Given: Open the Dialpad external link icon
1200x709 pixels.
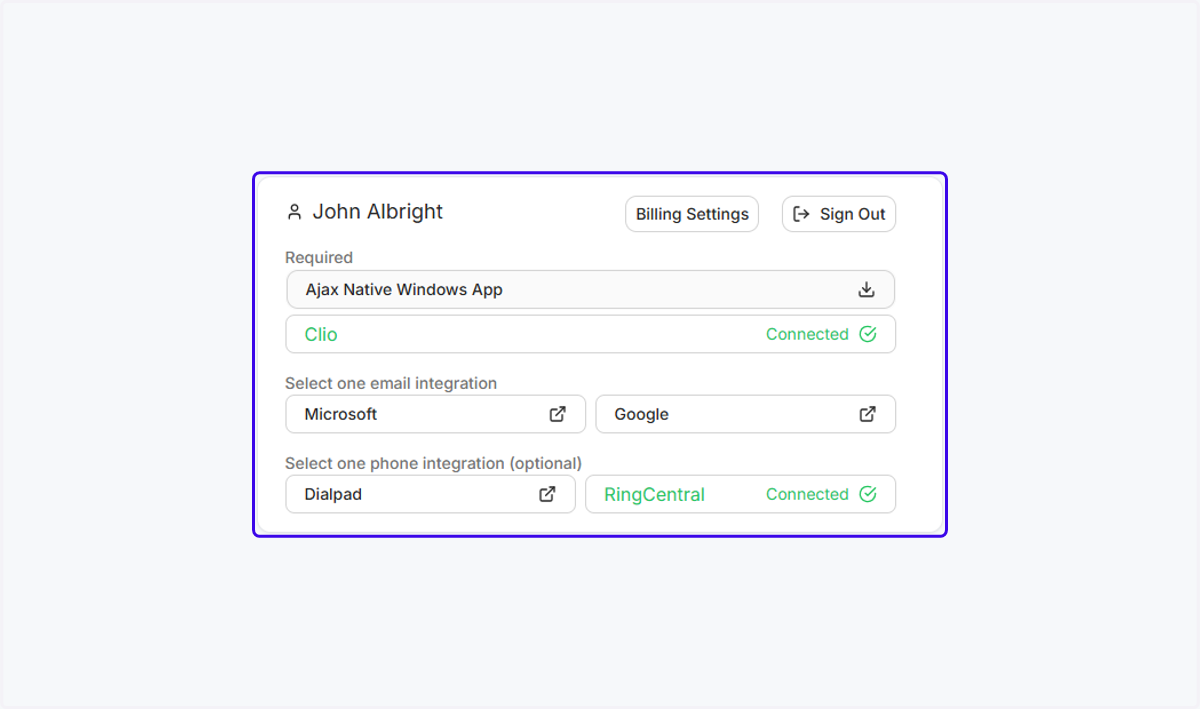Looking at the screenshot, I should 548,494.
